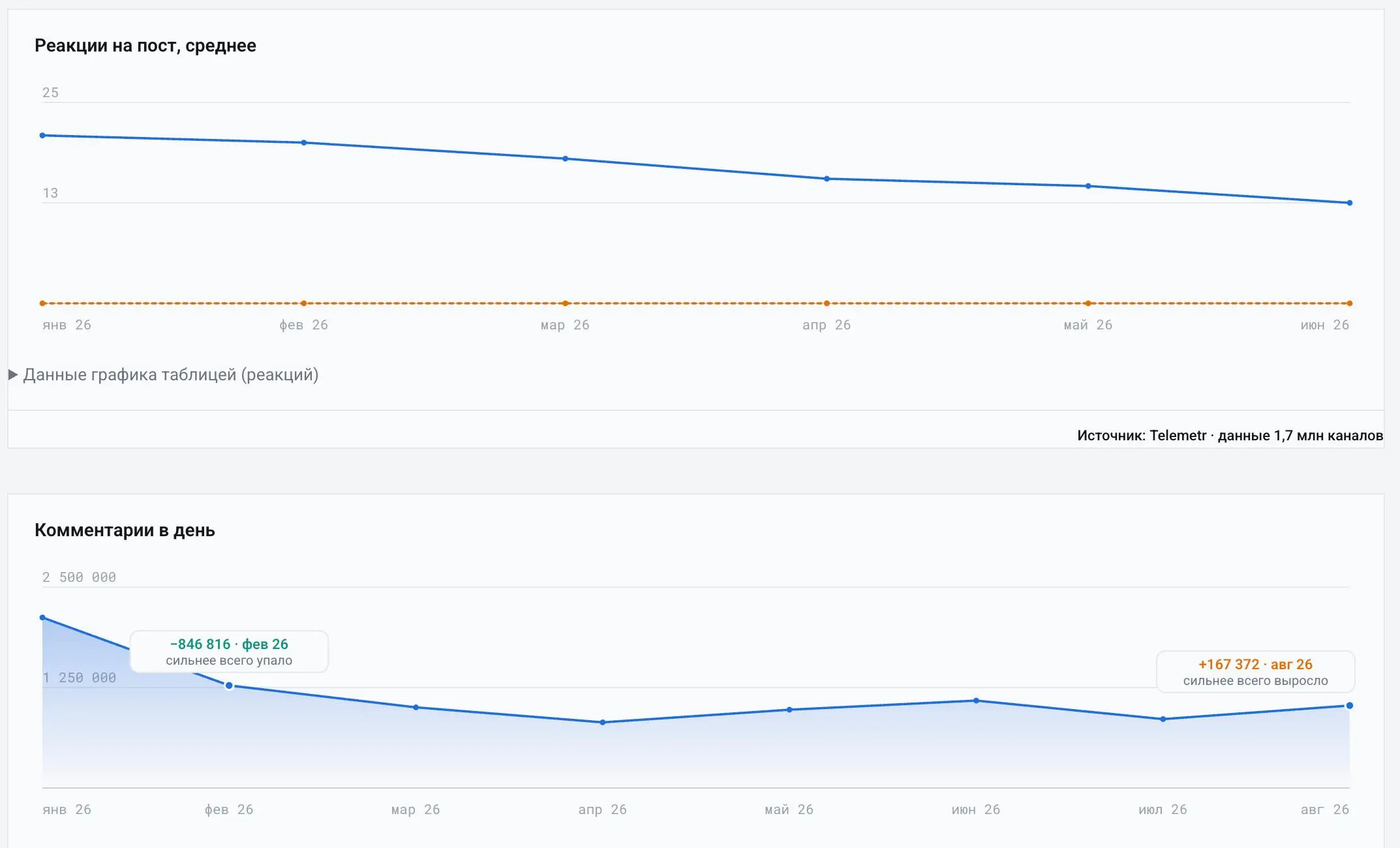Open 'Данные графика таблицей (реакций)' text
The width and height of the screenshot is (1400, 848).
point(171,375)
